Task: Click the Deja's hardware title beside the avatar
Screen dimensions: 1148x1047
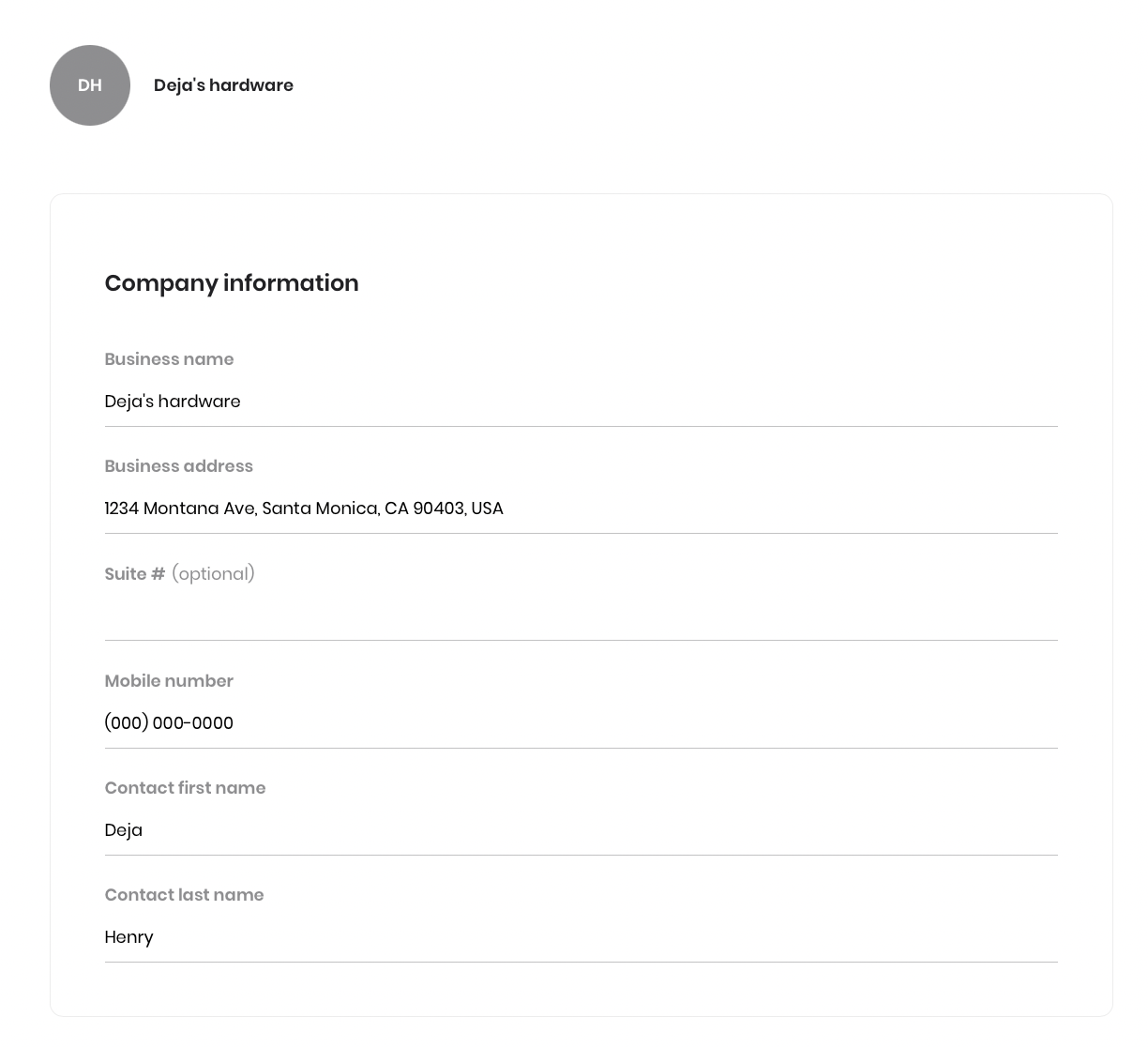Action: click(x=223, y=85)
